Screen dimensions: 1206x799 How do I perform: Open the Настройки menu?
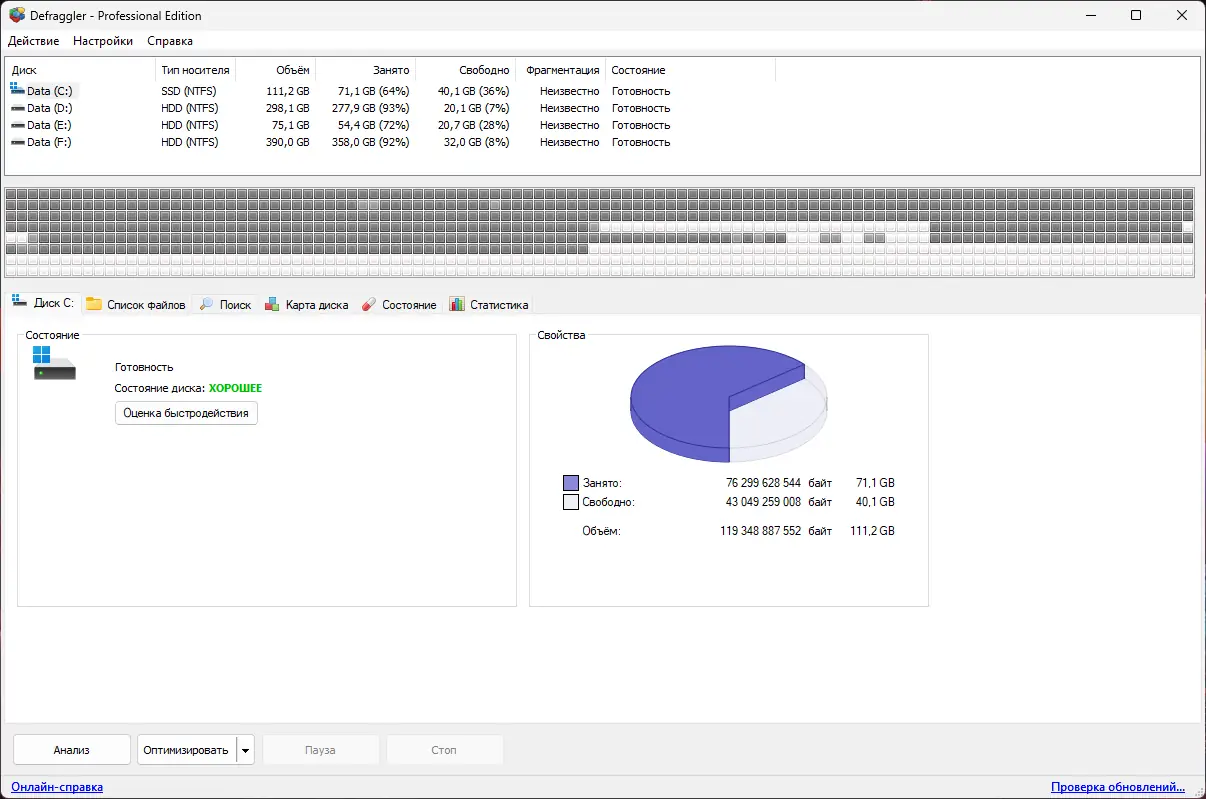105,41
